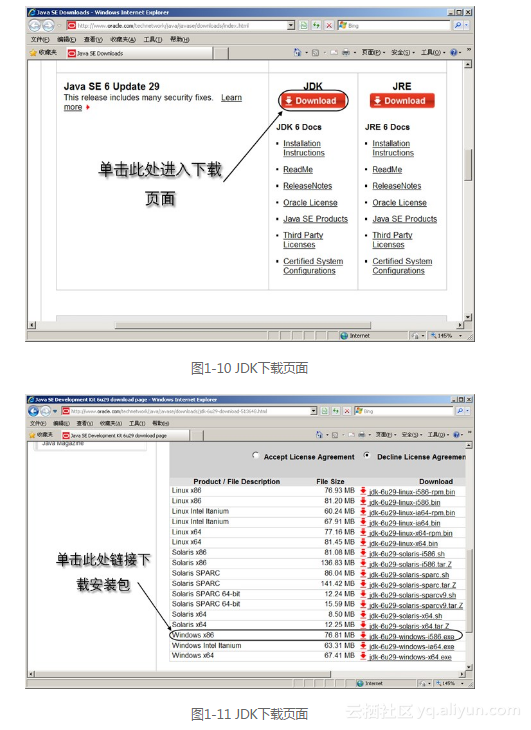This screenshot has height=730, width=531.
Task: Click search magnifier in JDK 6u29 download window
Action: point(460,411)
